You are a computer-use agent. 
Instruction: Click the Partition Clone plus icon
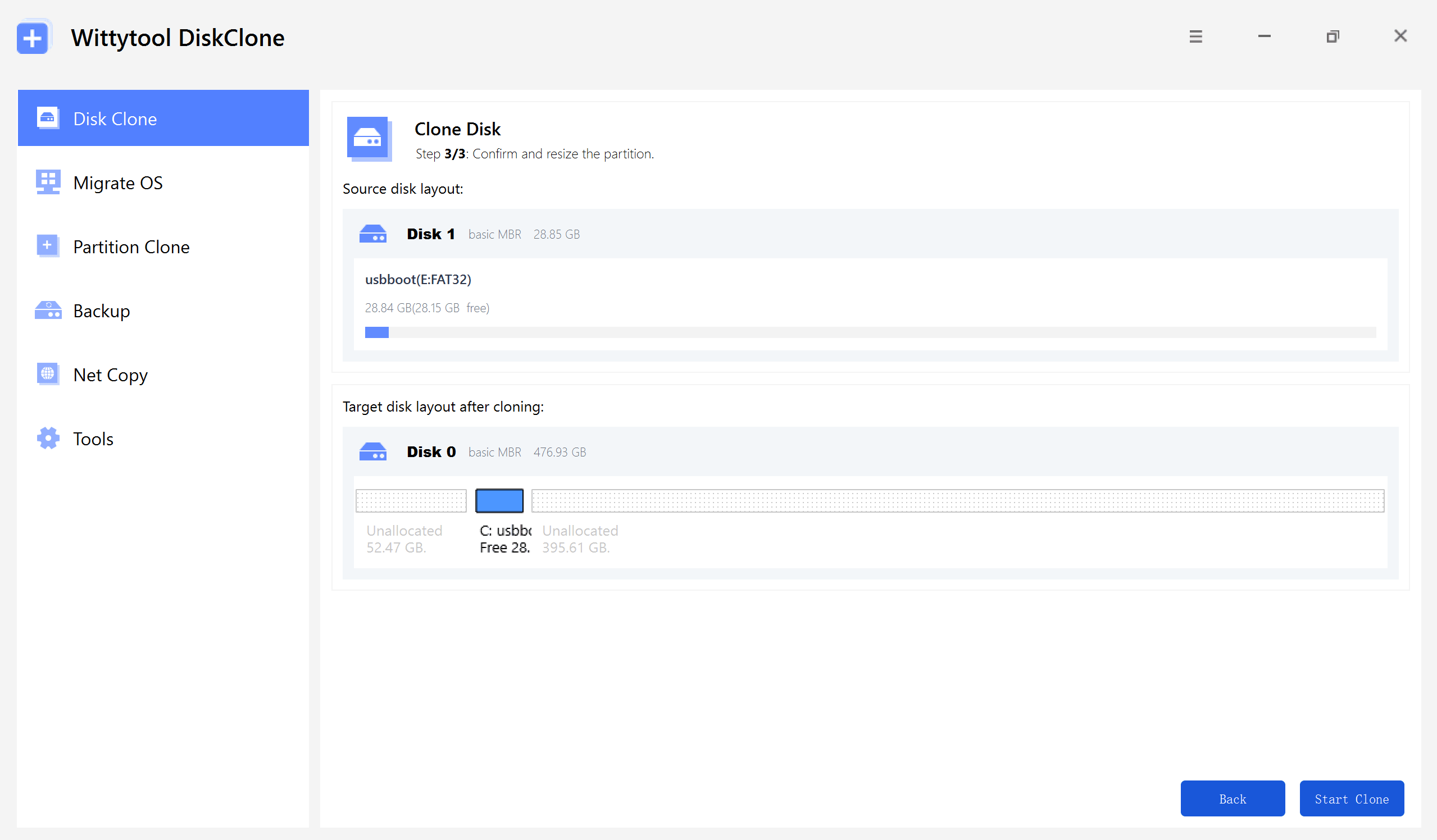[47, 245]
